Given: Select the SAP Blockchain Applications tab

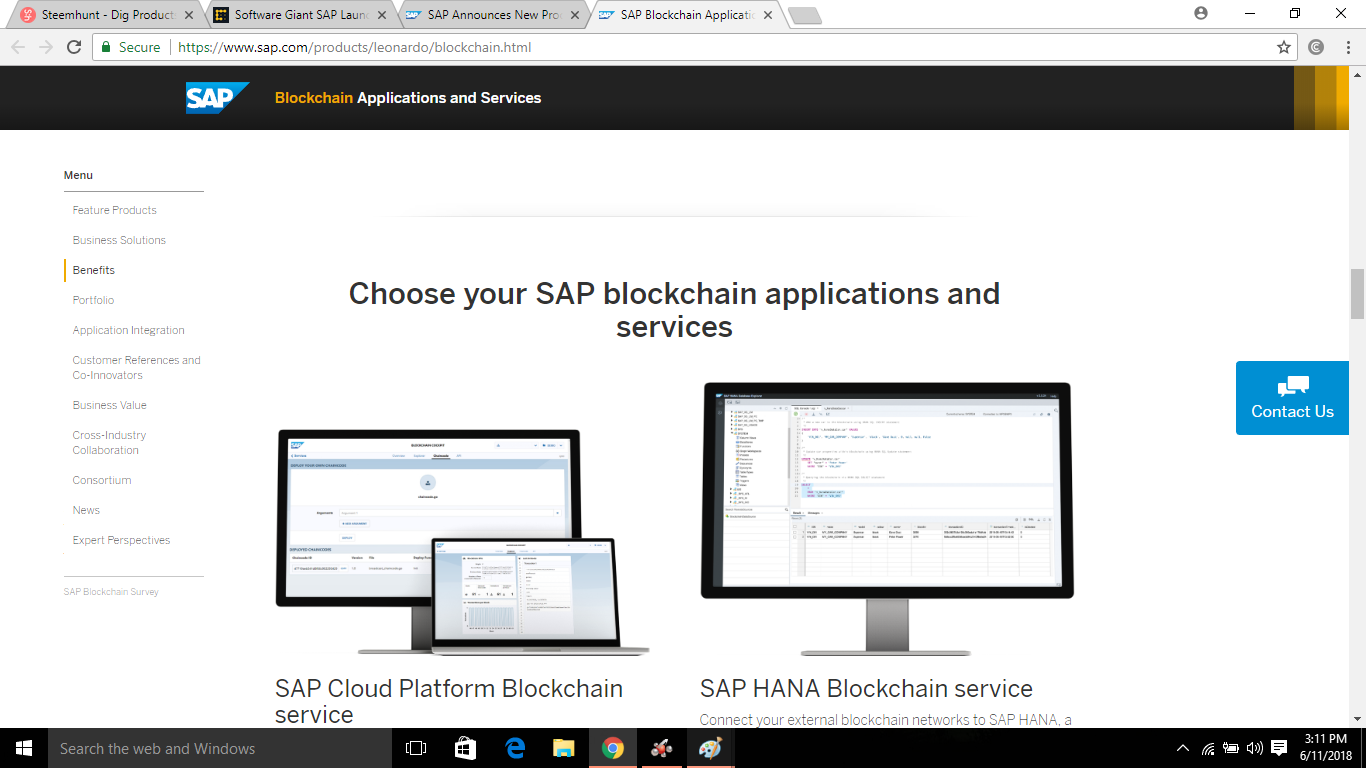Looking at the screenshot, I should click(687, 15).
